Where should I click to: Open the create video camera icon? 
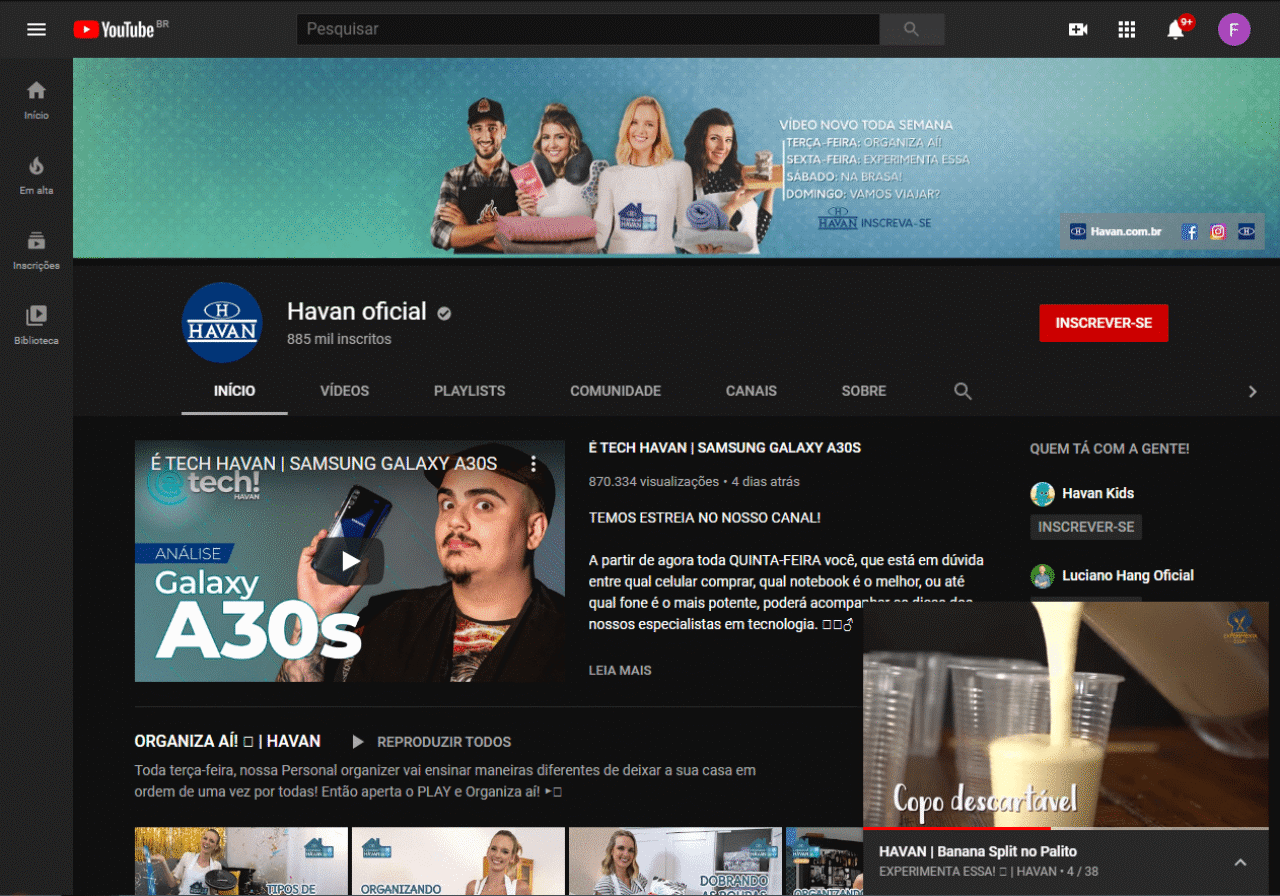click(1078, 29)
